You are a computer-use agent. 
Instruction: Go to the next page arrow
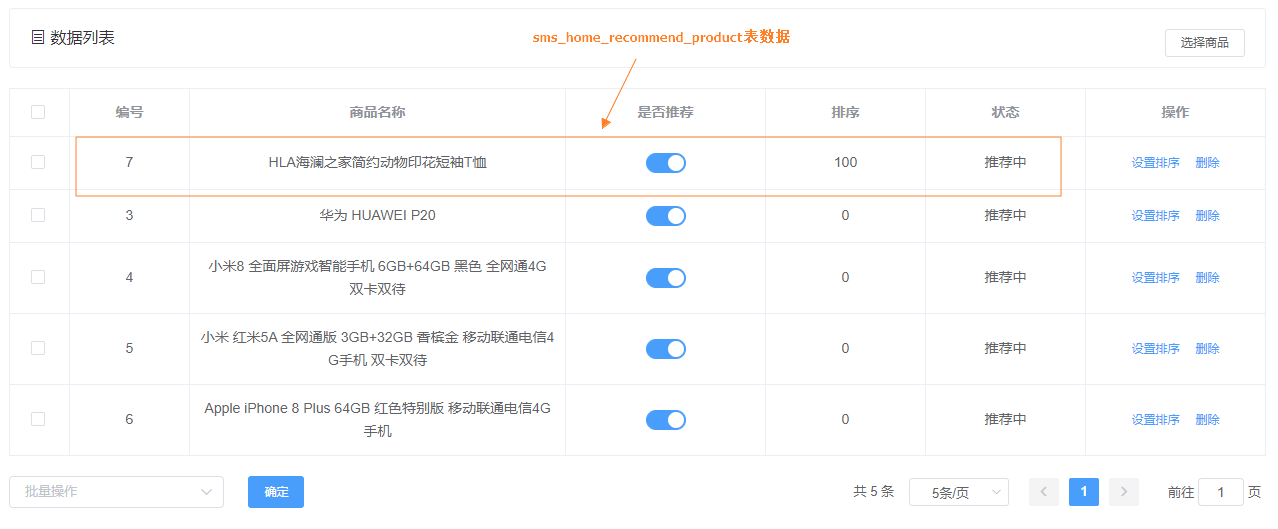pyautogui.click(x=1123, y=492)
